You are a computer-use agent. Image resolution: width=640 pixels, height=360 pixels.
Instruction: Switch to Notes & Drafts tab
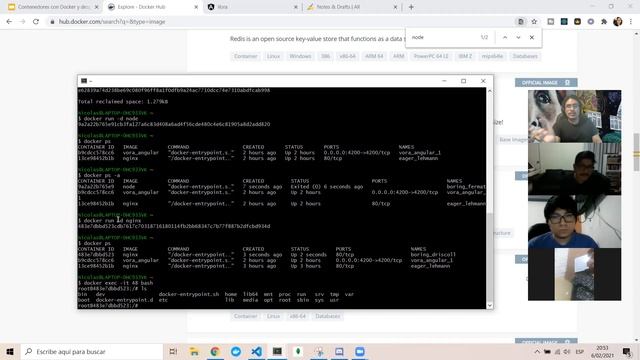351,7
